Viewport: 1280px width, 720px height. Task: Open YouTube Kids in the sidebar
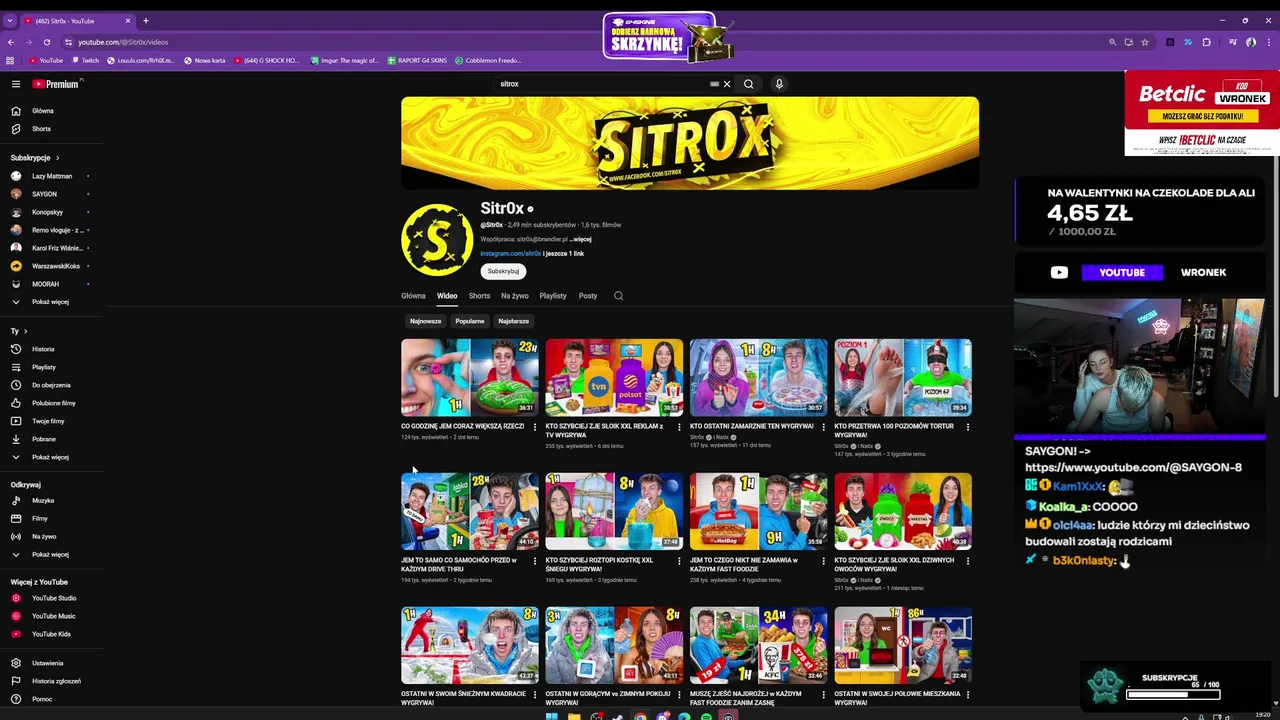point(49,634)
